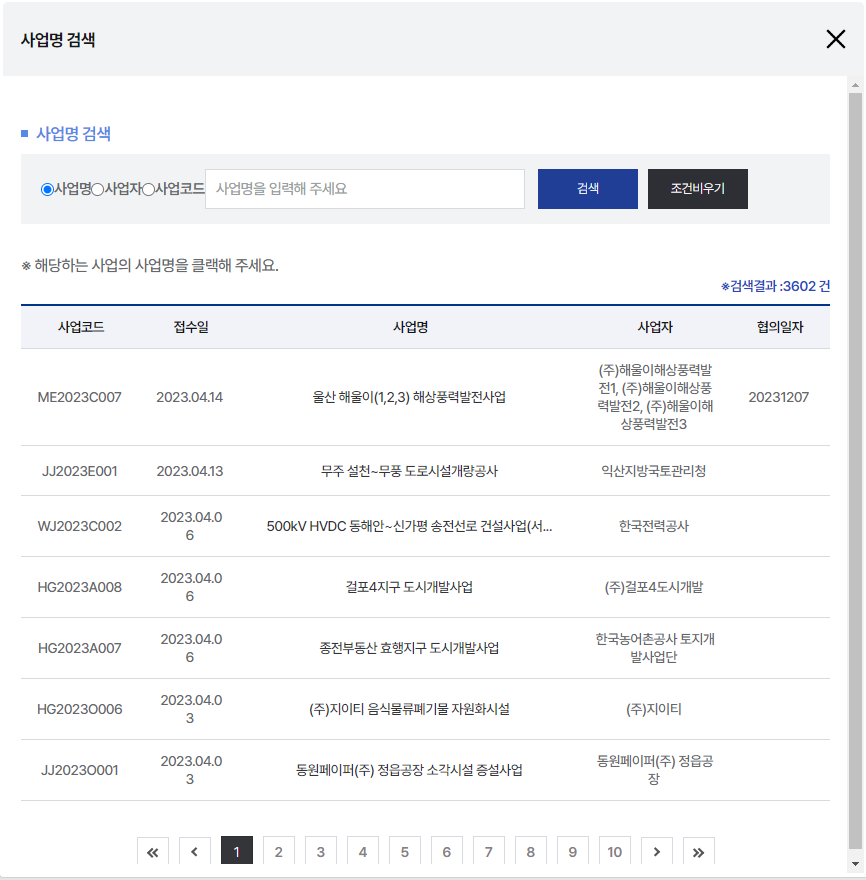Click the 조건비우기 button
866x880 pixels.
697,189
